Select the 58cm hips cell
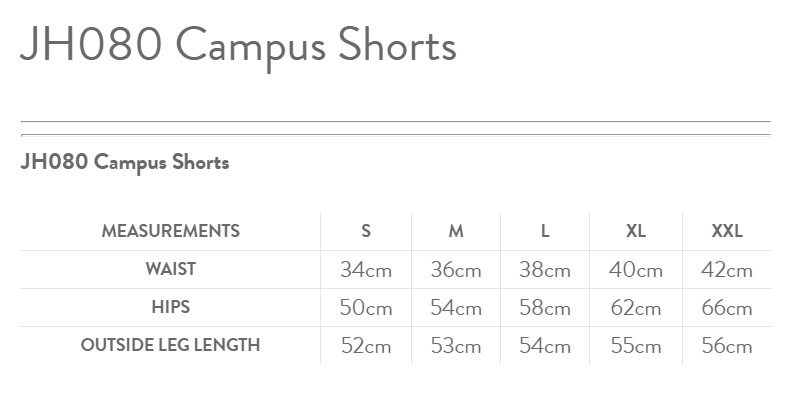This screenshot has width=785, height=413. (x=545, y=308)
